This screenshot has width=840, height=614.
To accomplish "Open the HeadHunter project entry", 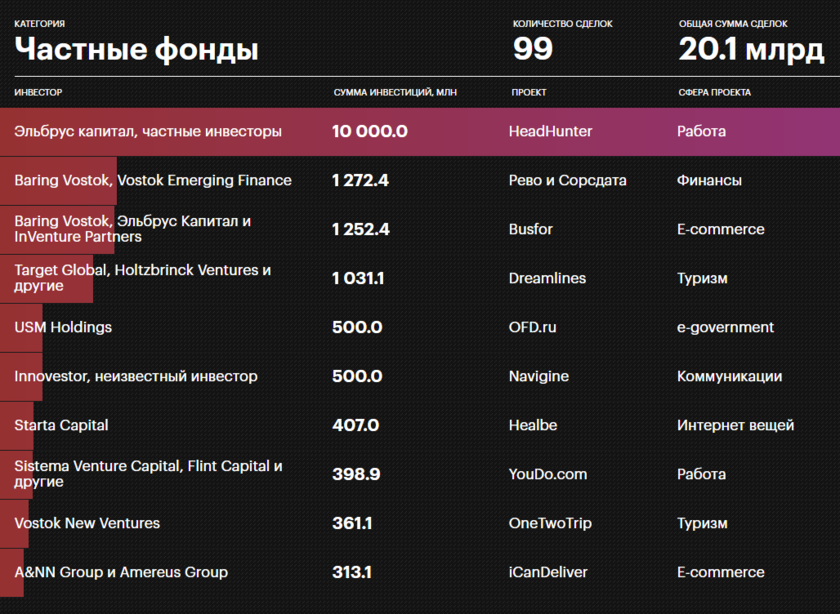I will 550,131.
